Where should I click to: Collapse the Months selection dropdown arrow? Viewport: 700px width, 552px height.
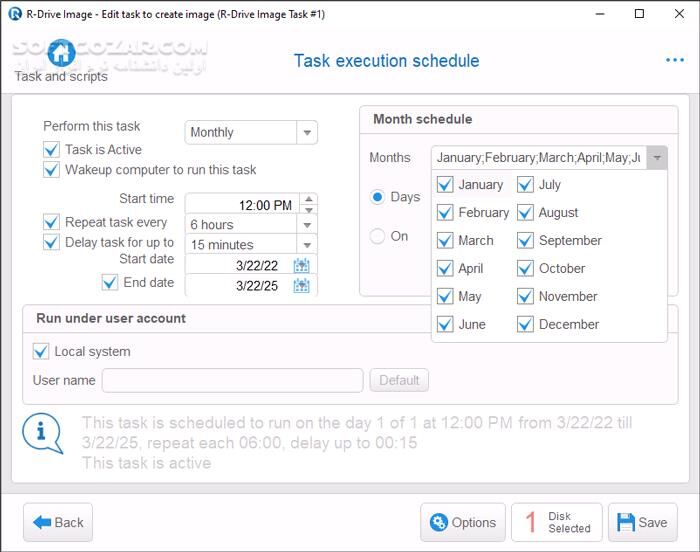coord(656,158)
